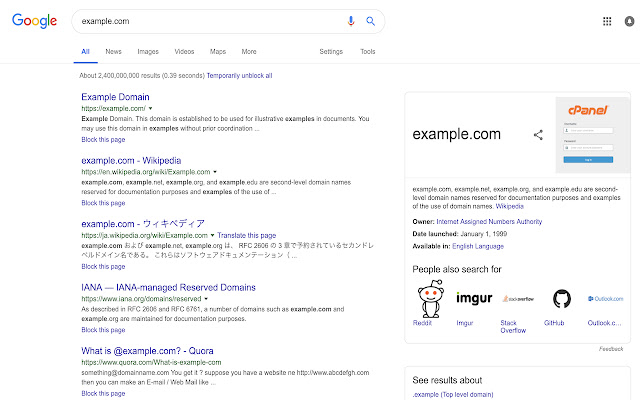
Task: Expand dropdown arrow beside en.wikipedia.org URL
Action: click(215, 172)
